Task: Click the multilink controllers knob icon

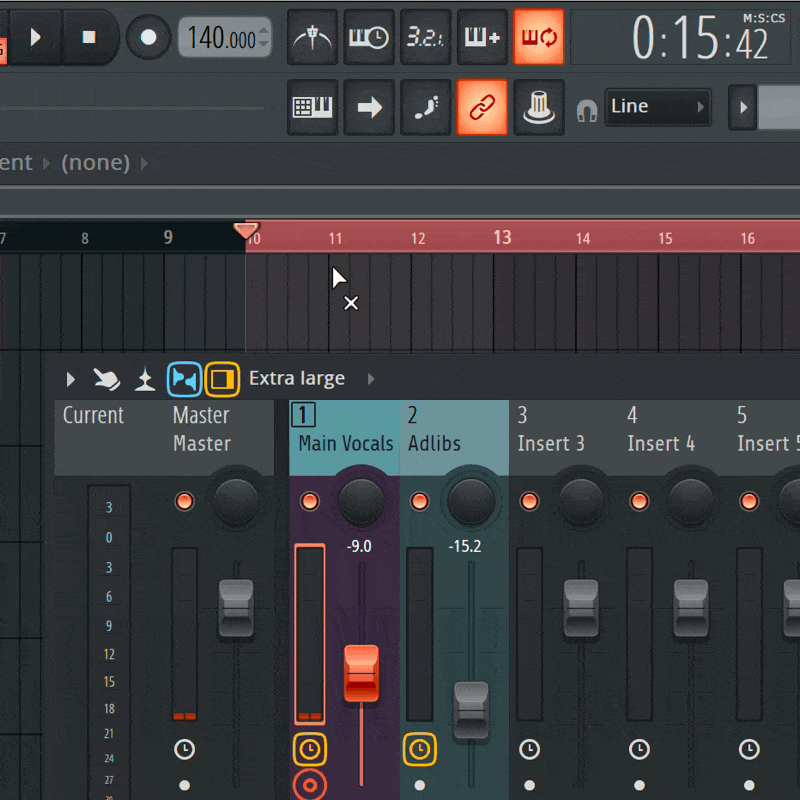Action: click(x=539, y=107)
